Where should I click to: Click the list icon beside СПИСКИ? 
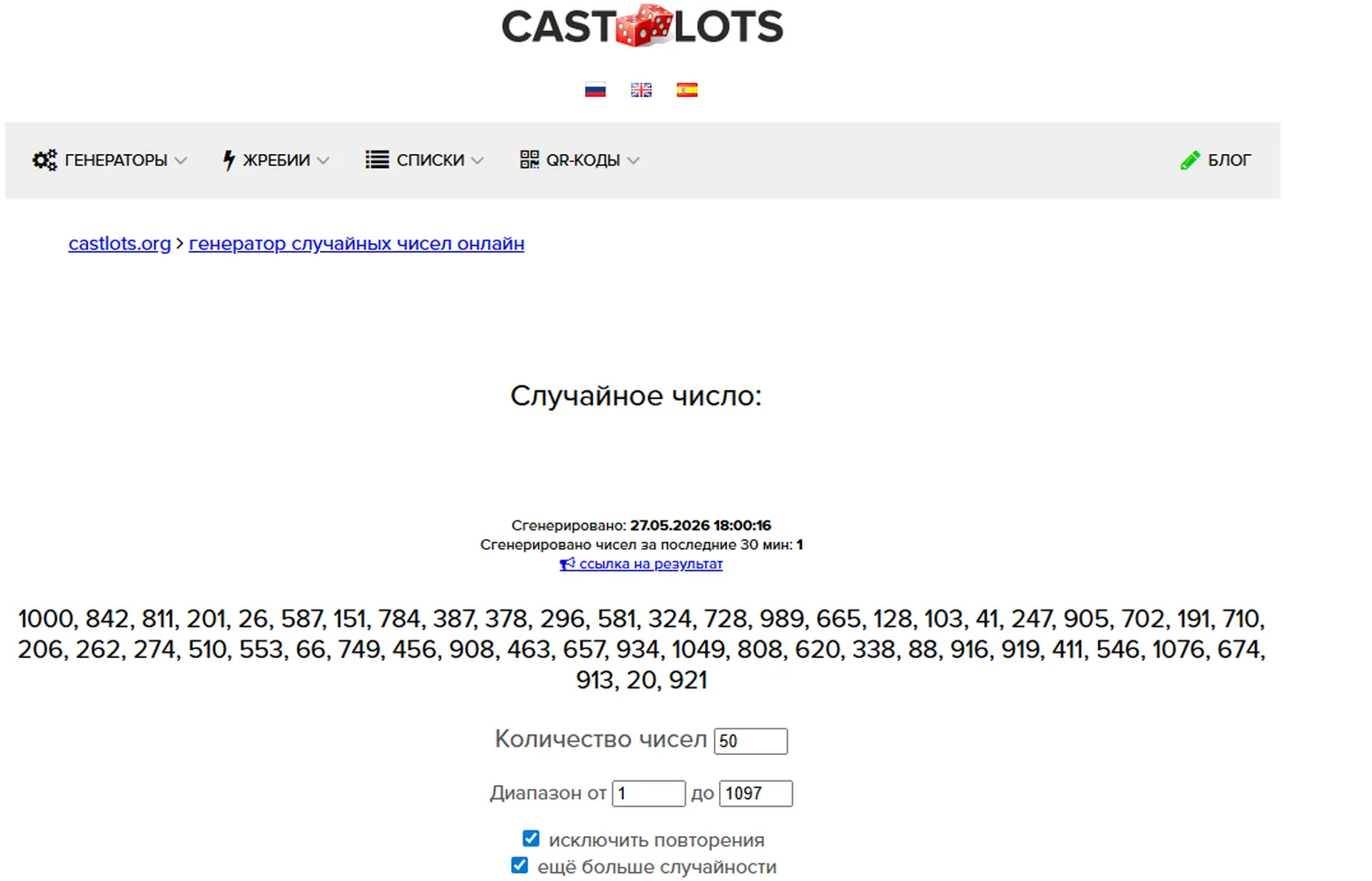(377, 159)
